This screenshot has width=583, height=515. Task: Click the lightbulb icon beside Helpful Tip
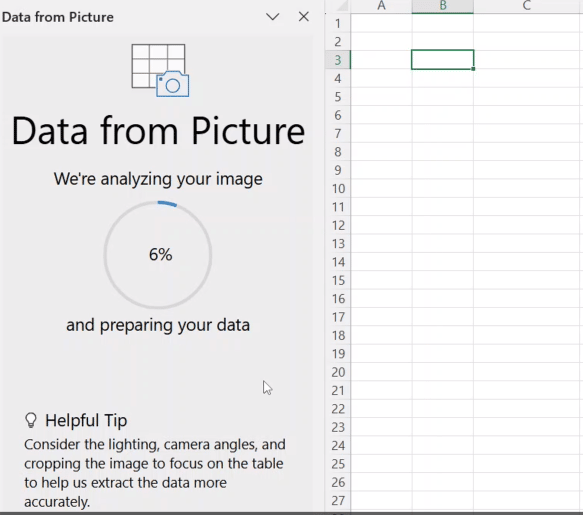[x=31, y=421]
